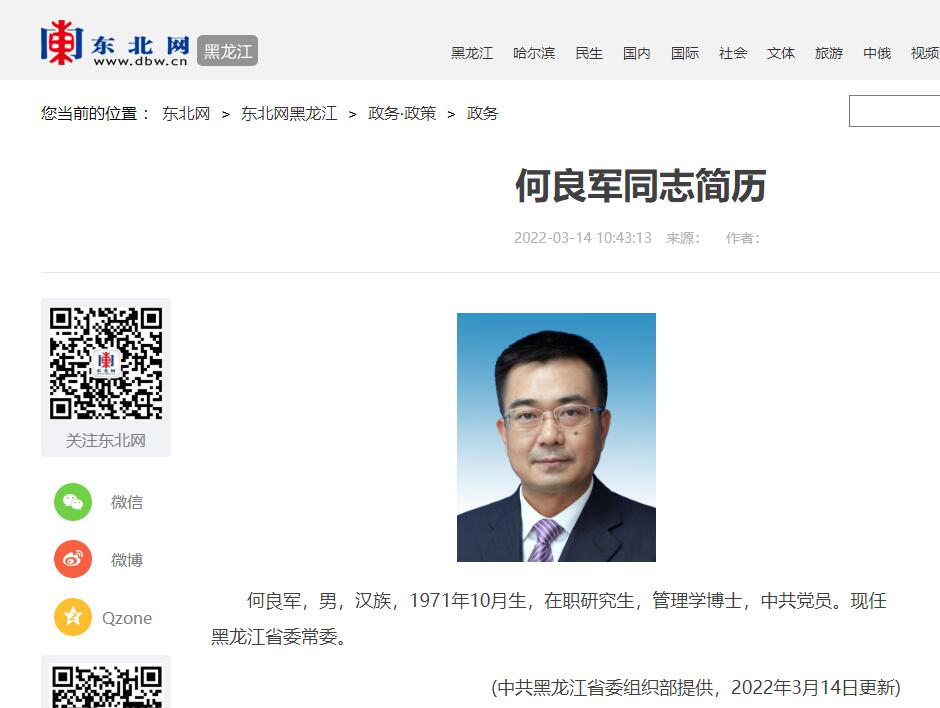Follow the 政务 breadcrumb link
Image resolution: width=940 pixels, height=708 pixels.
click(x=483, y=113)
